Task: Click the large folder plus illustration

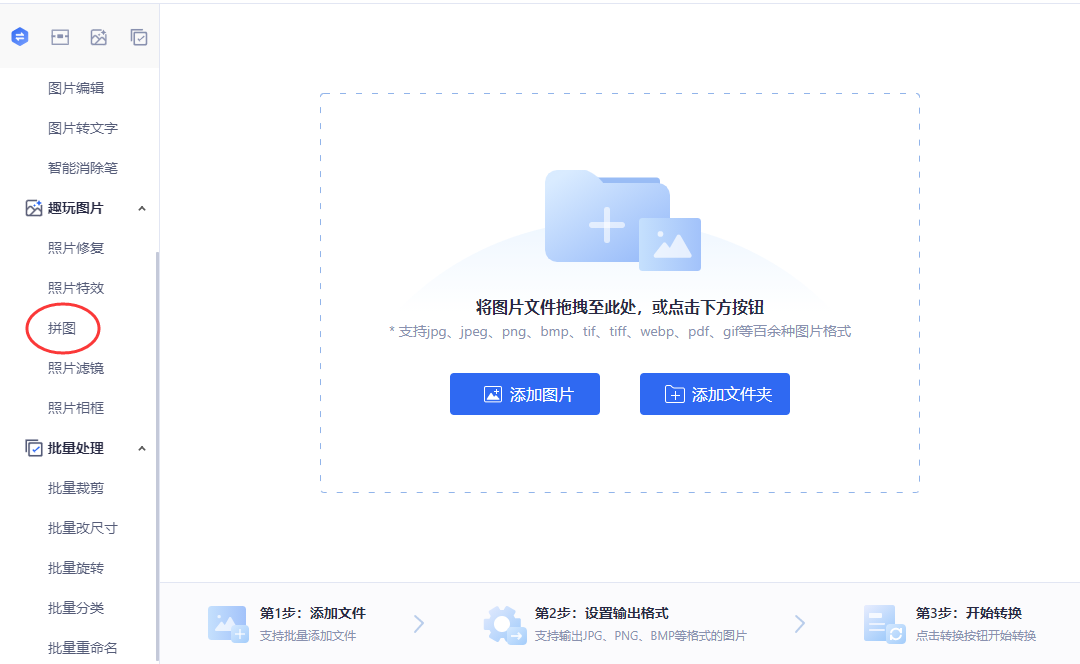Action: (623, 220)
